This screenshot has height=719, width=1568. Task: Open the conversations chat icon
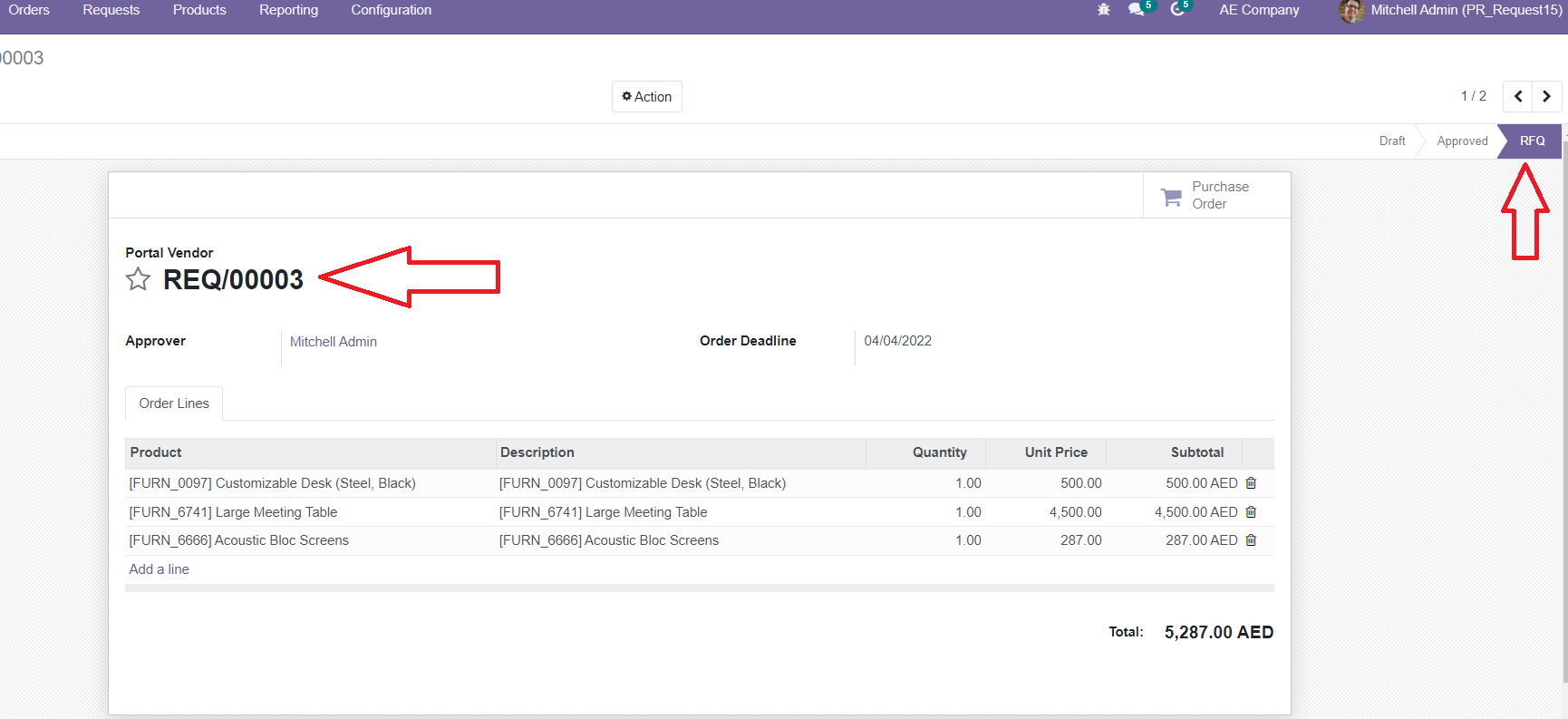tap(1137, 10)
